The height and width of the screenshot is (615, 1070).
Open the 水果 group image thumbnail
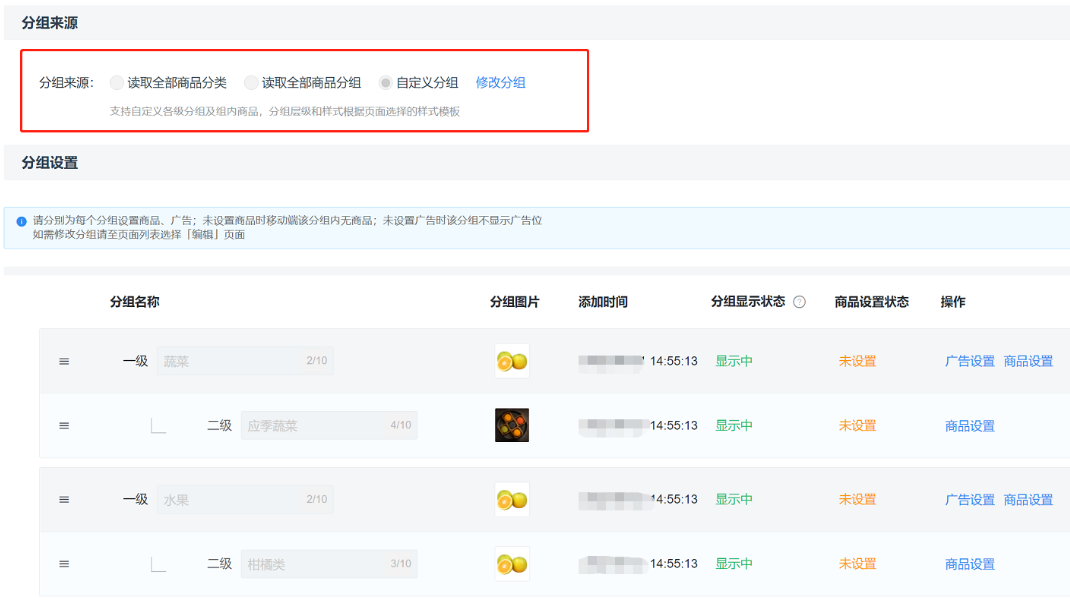click(x=512, y=499)
